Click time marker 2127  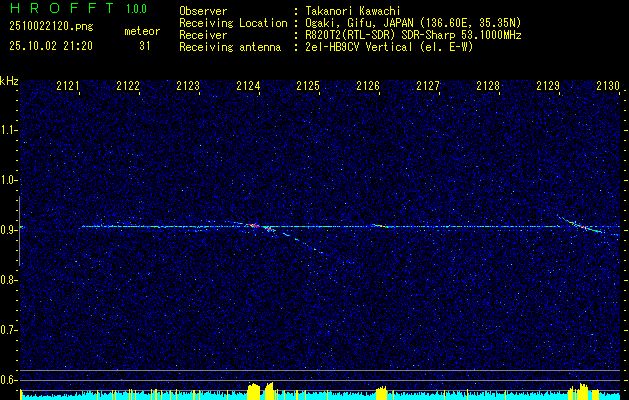[428, 85]
